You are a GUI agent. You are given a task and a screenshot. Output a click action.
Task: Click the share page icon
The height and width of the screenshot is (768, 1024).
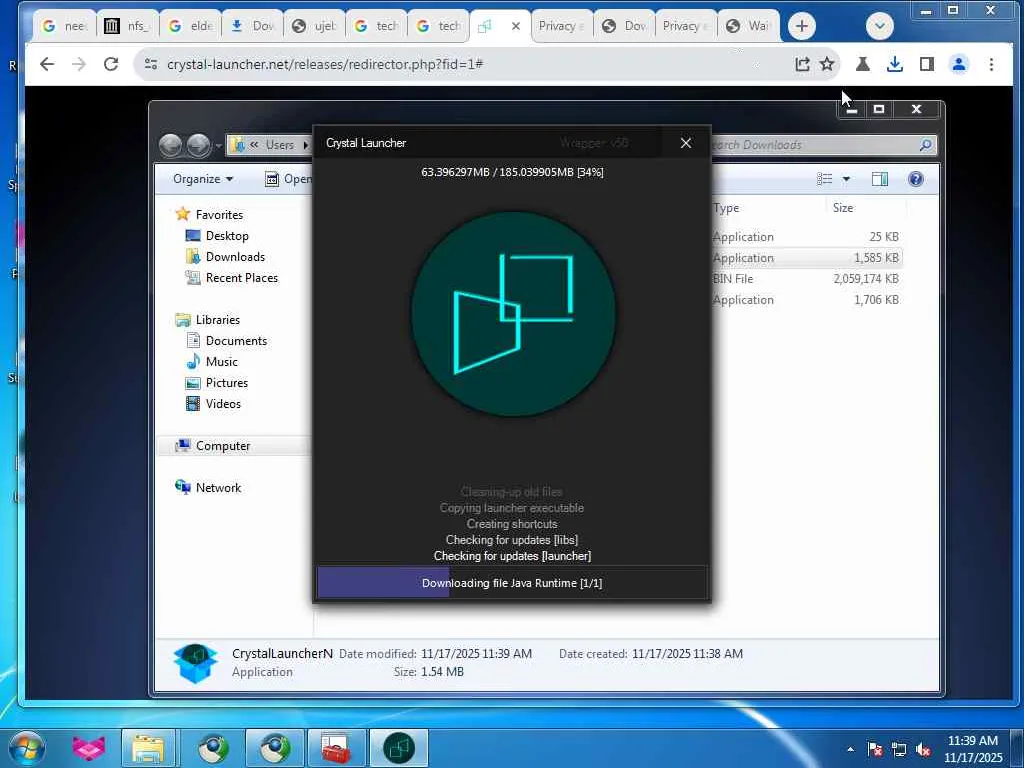tap(802, 64)
